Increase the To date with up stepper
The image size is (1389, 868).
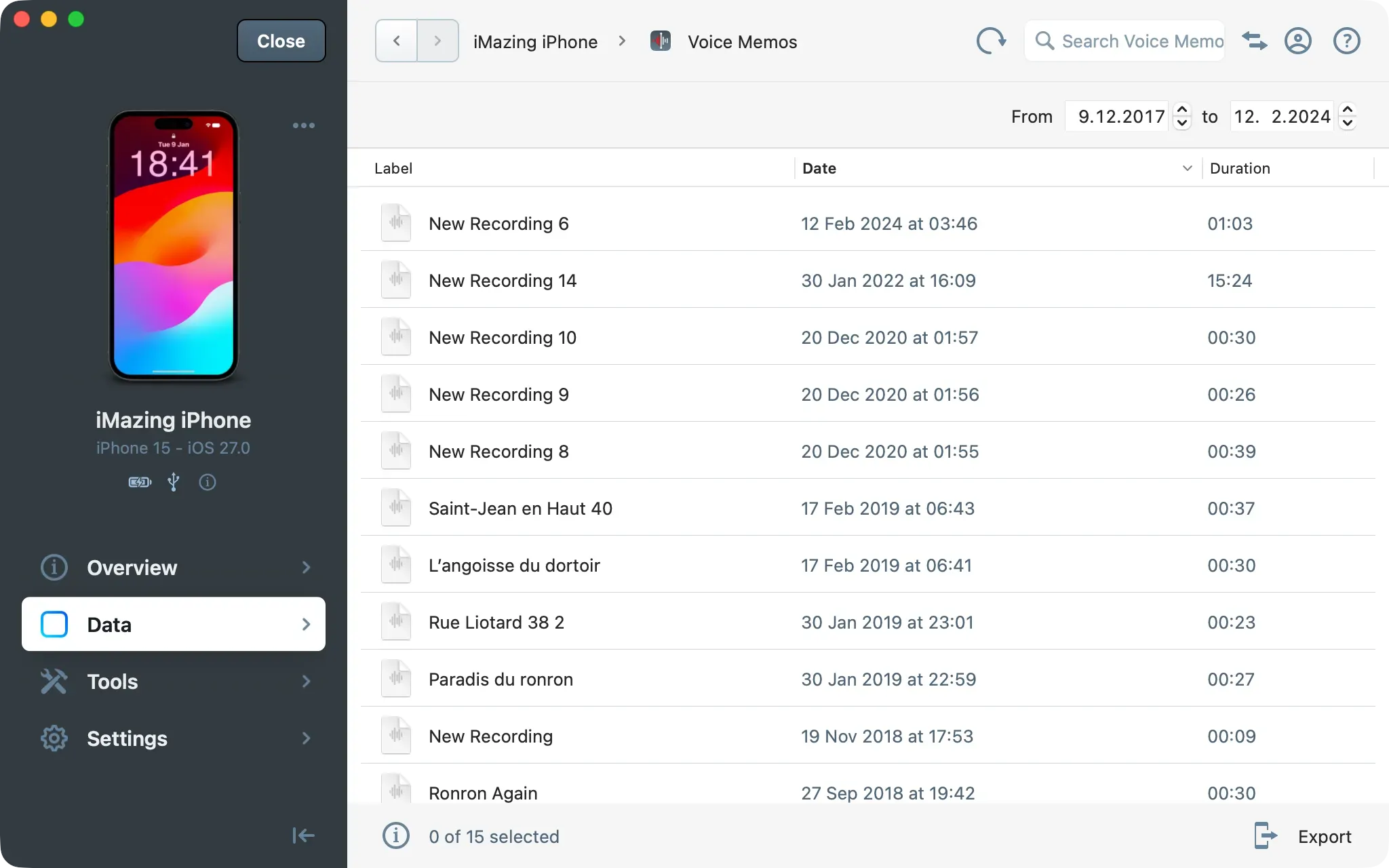(1348, 109)
